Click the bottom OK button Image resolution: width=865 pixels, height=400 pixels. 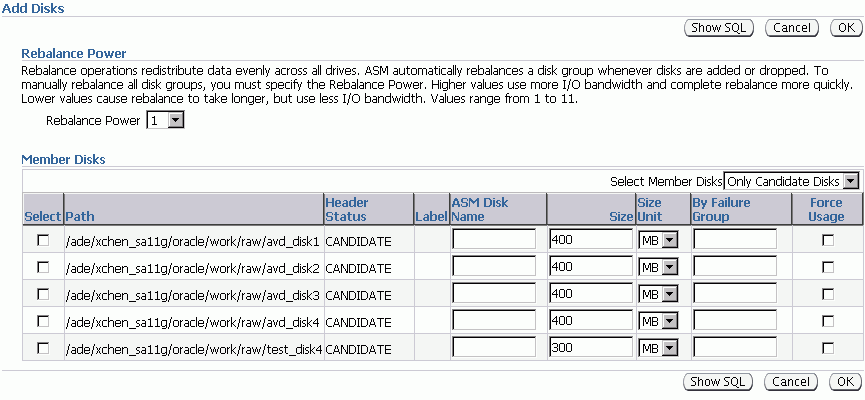pos(845,382)
